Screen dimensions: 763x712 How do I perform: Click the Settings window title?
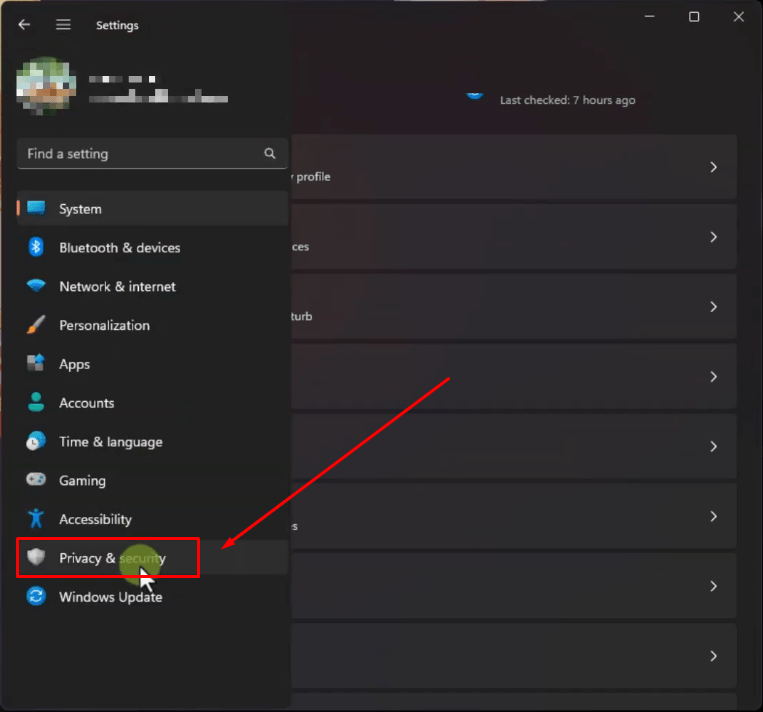point(117,25)
